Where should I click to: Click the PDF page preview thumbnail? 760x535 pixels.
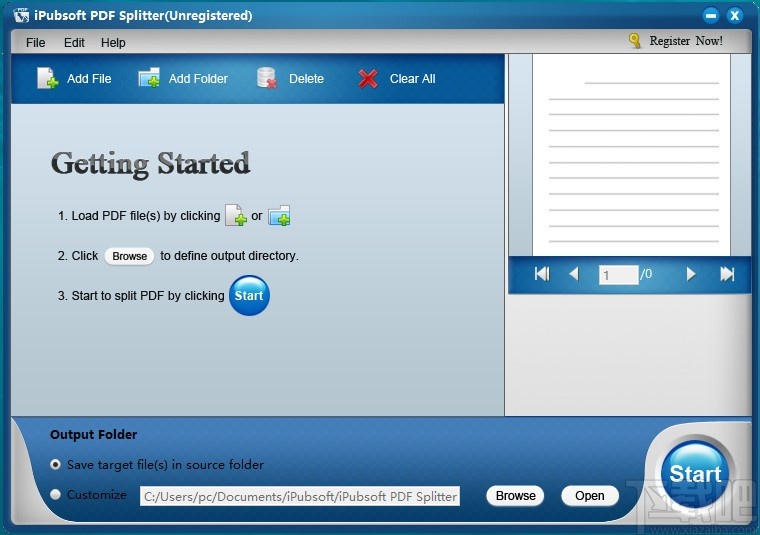pyautogui.click(x=631, y=155)
